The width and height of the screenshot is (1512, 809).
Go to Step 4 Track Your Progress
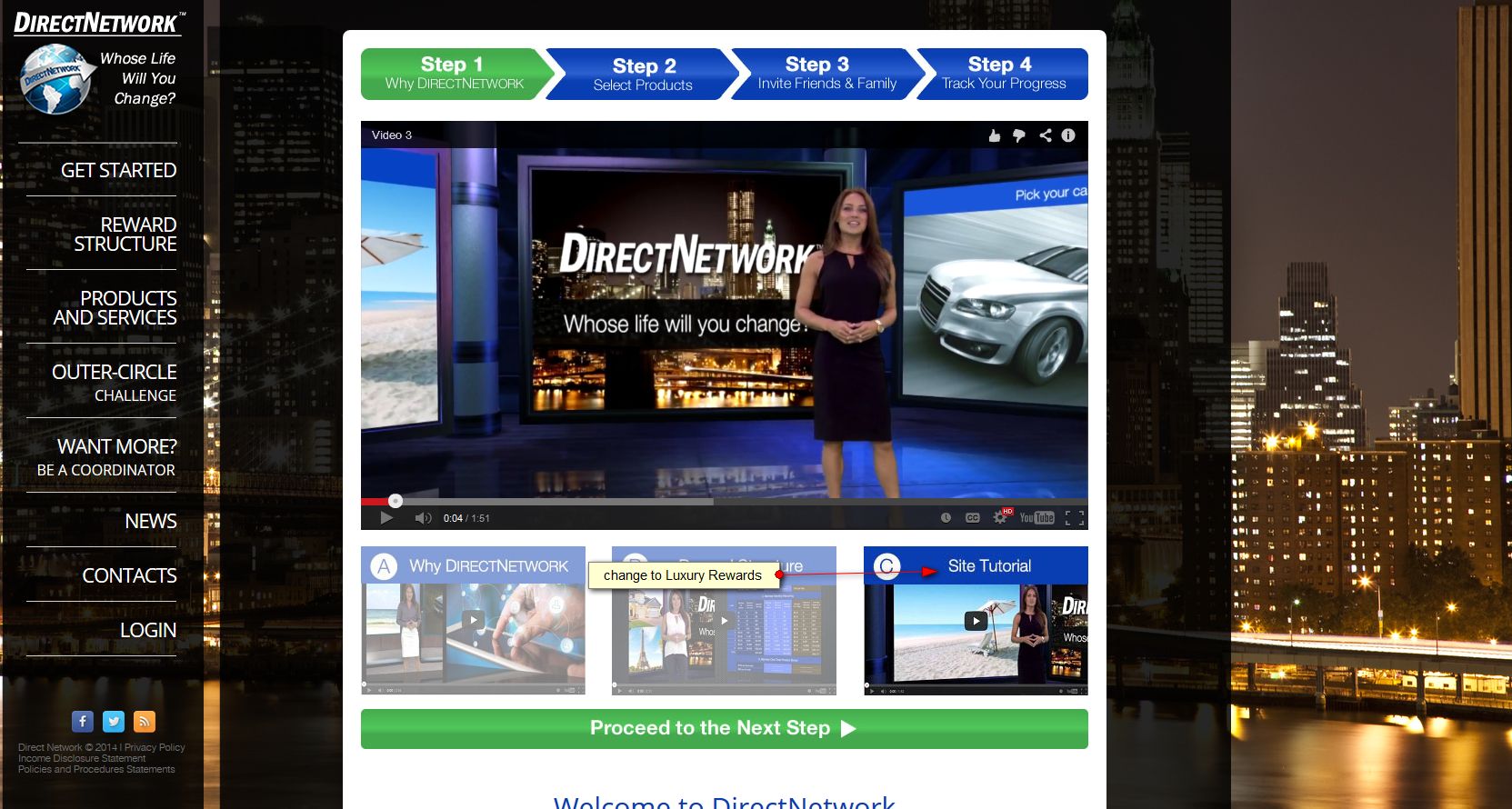[x=1004, y=74]
